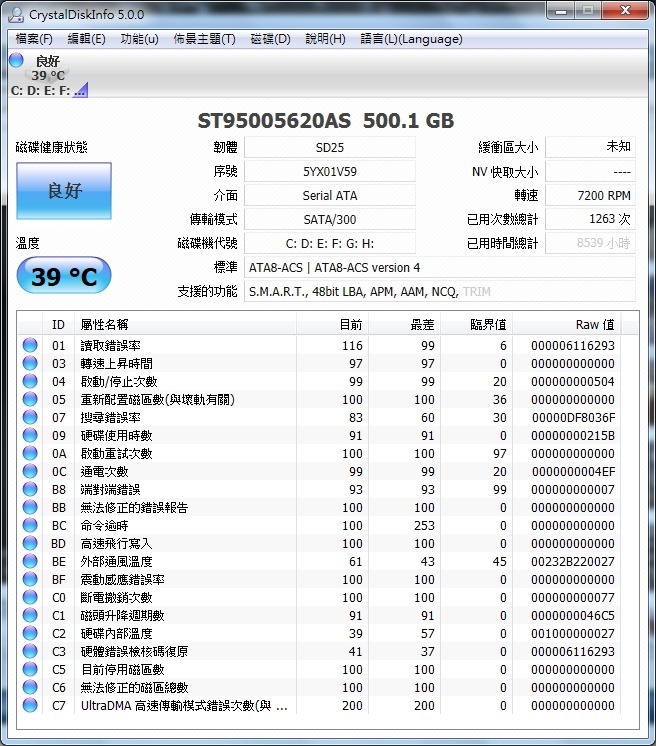Click status orb for C6 無法修正的磁區總數
This screenshot has width=656, height=746.
point(30,687)
